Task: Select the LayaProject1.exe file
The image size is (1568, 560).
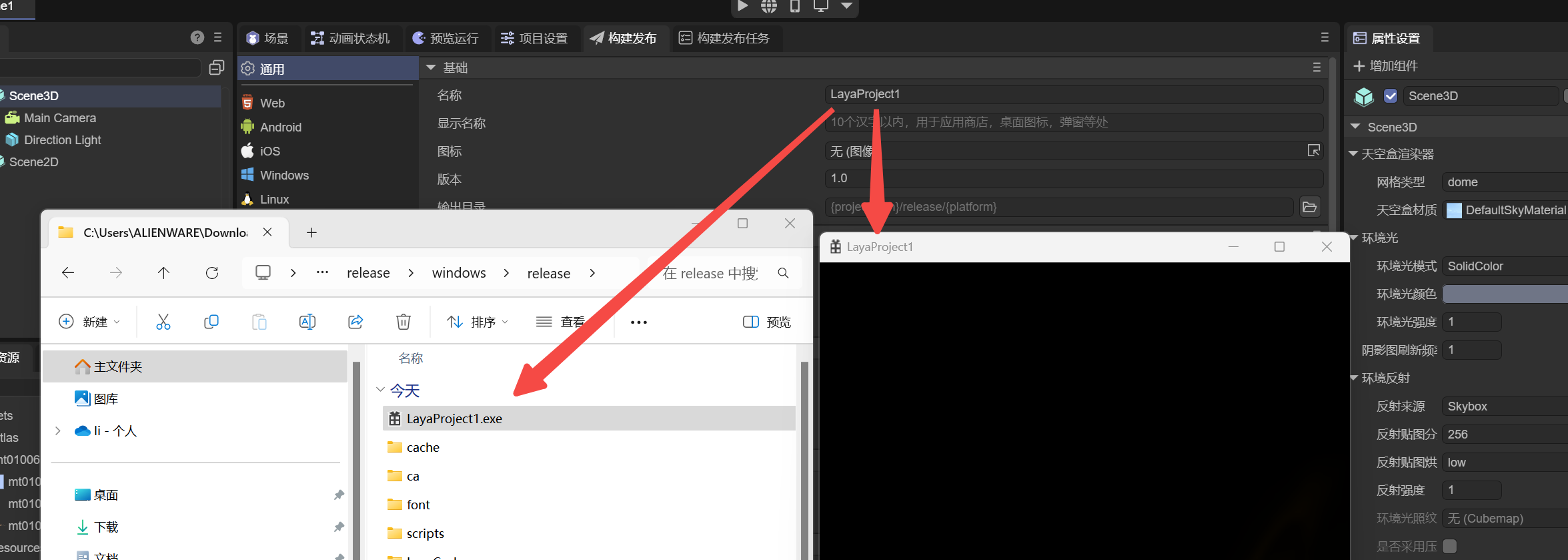Action: [x=454, y=418]
